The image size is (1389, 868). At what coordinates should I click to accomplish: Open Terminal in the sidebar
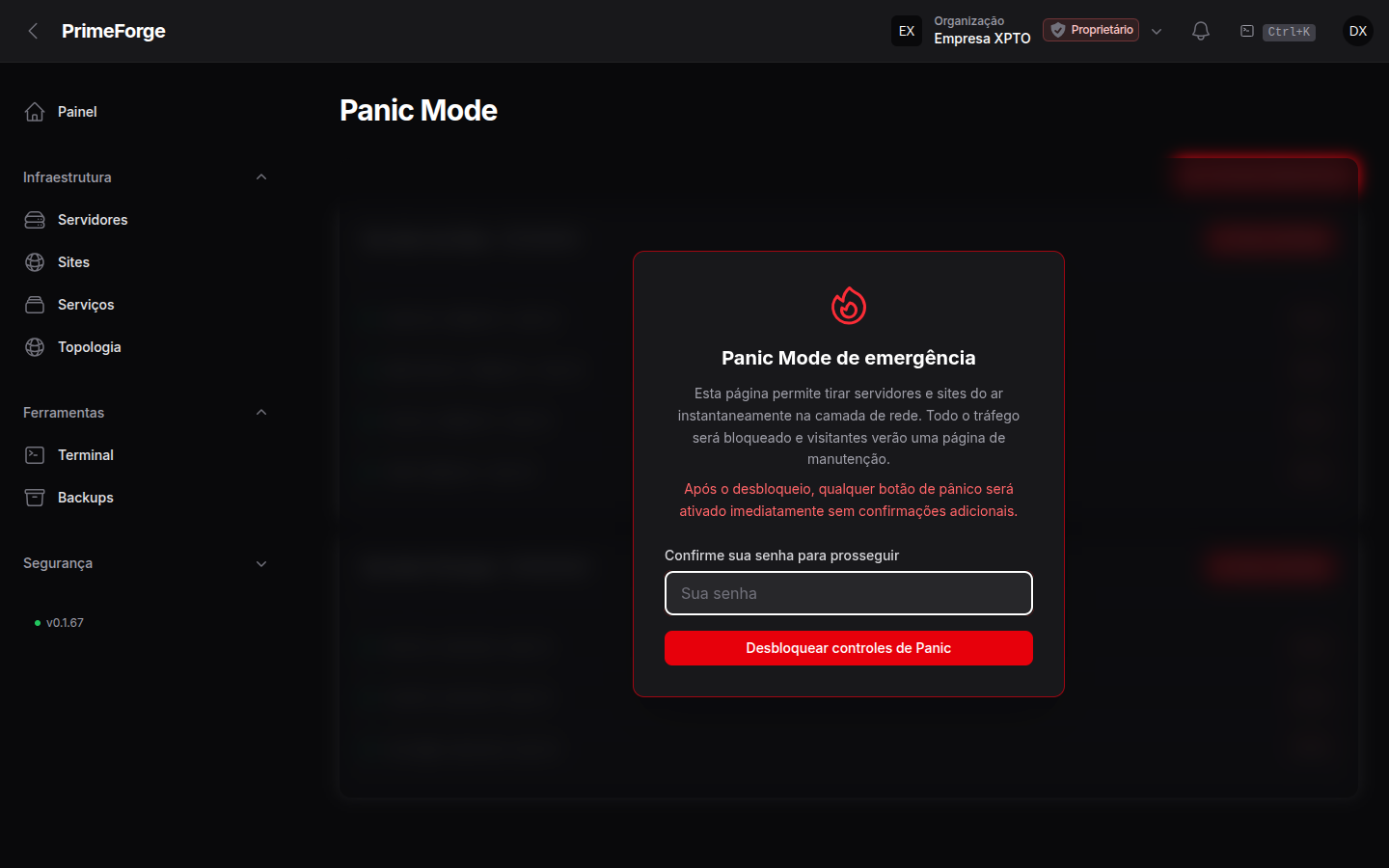86,455
